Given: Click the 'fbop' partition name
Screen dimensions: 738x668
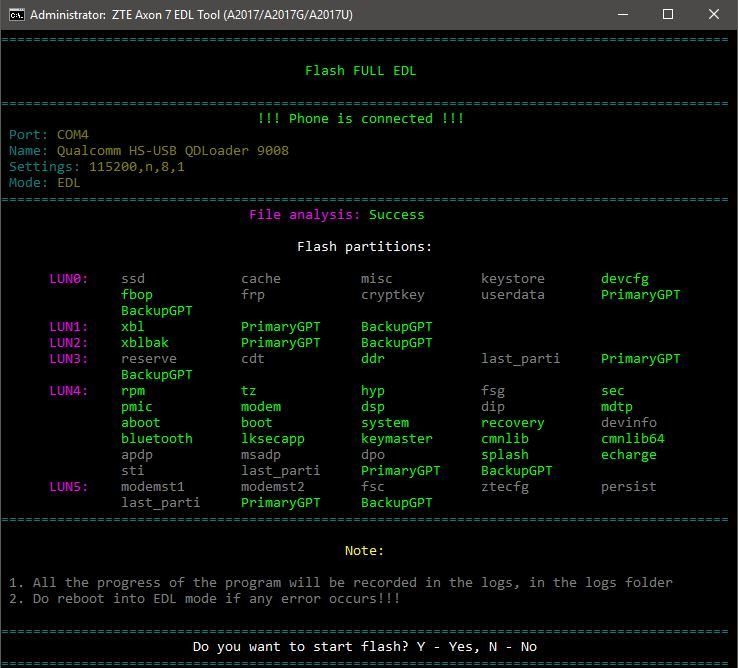Looking at the screenshot, I should coord(136,295).
